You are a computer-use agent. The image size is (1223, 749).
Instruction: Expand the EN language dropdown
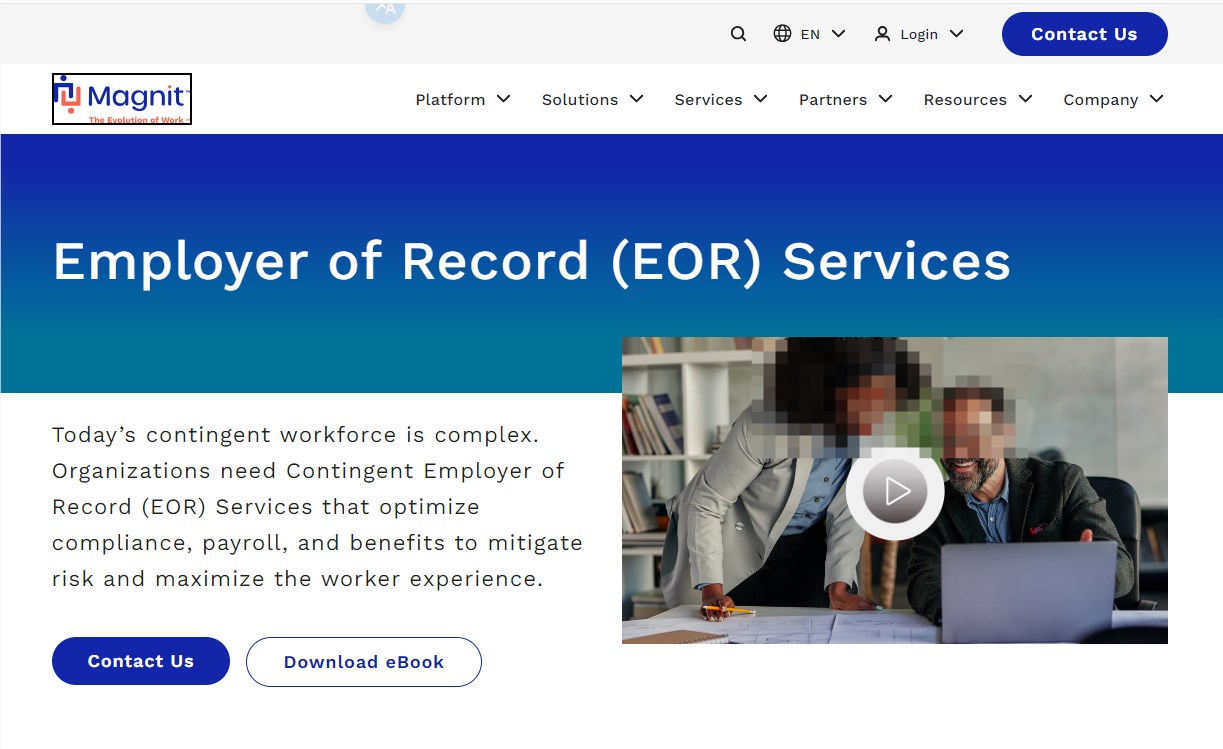(x=838, y=34)
